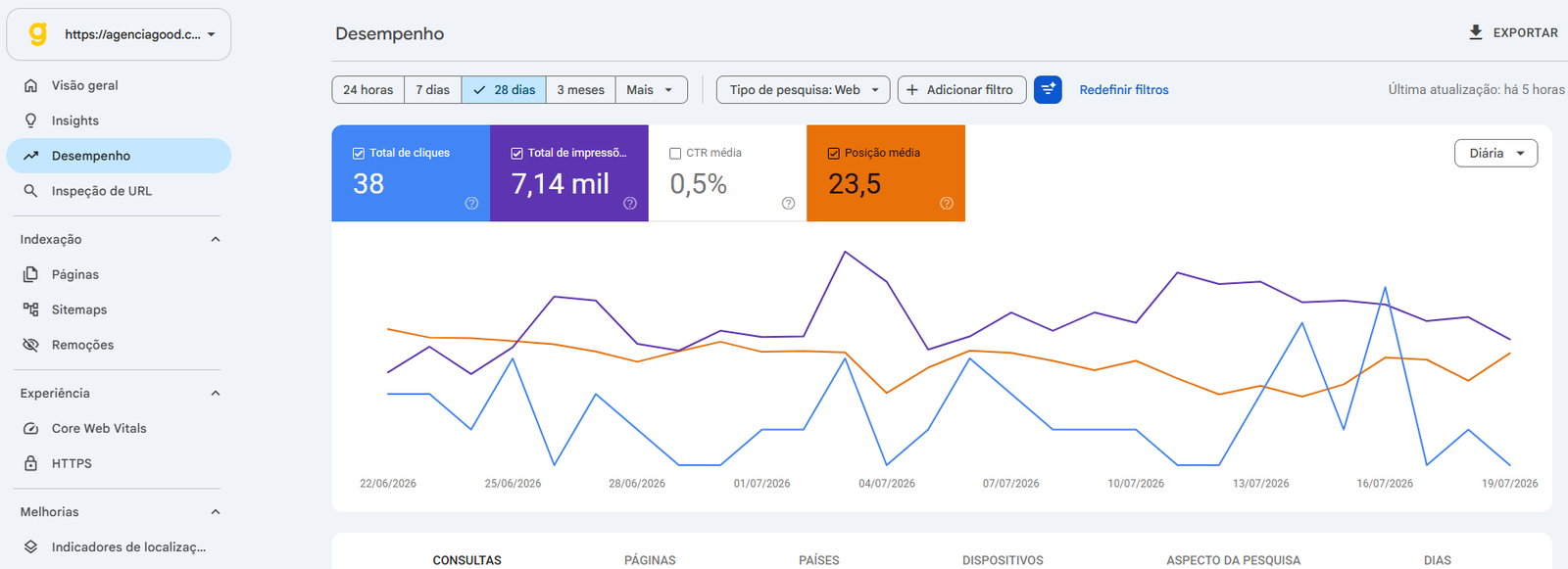Uncheck the Total de cliques checkbox
The image size is (1568, 569).
pos(359,153)
